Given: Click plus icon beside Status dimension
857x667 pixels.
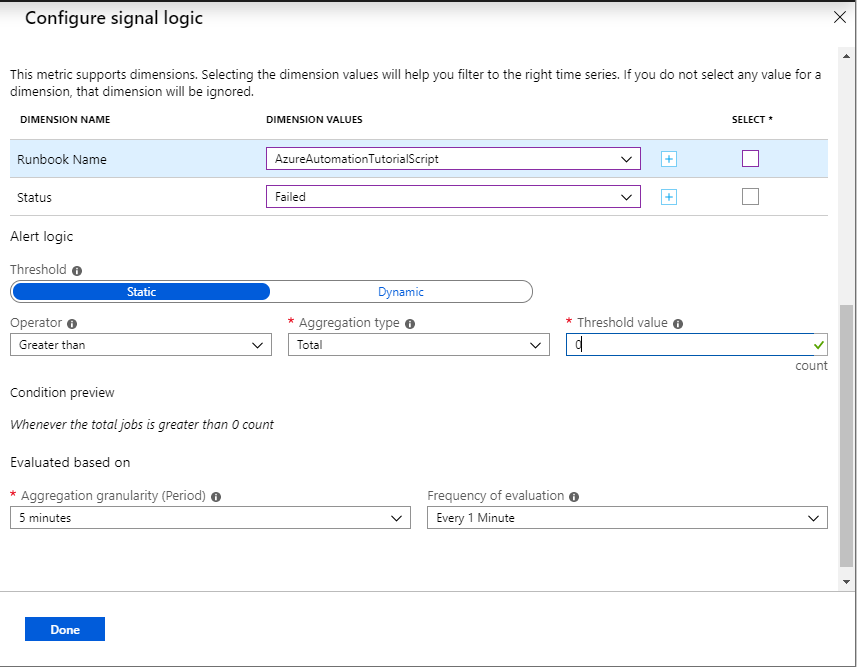Looking at the screenshot, I should tap(669, 197).
